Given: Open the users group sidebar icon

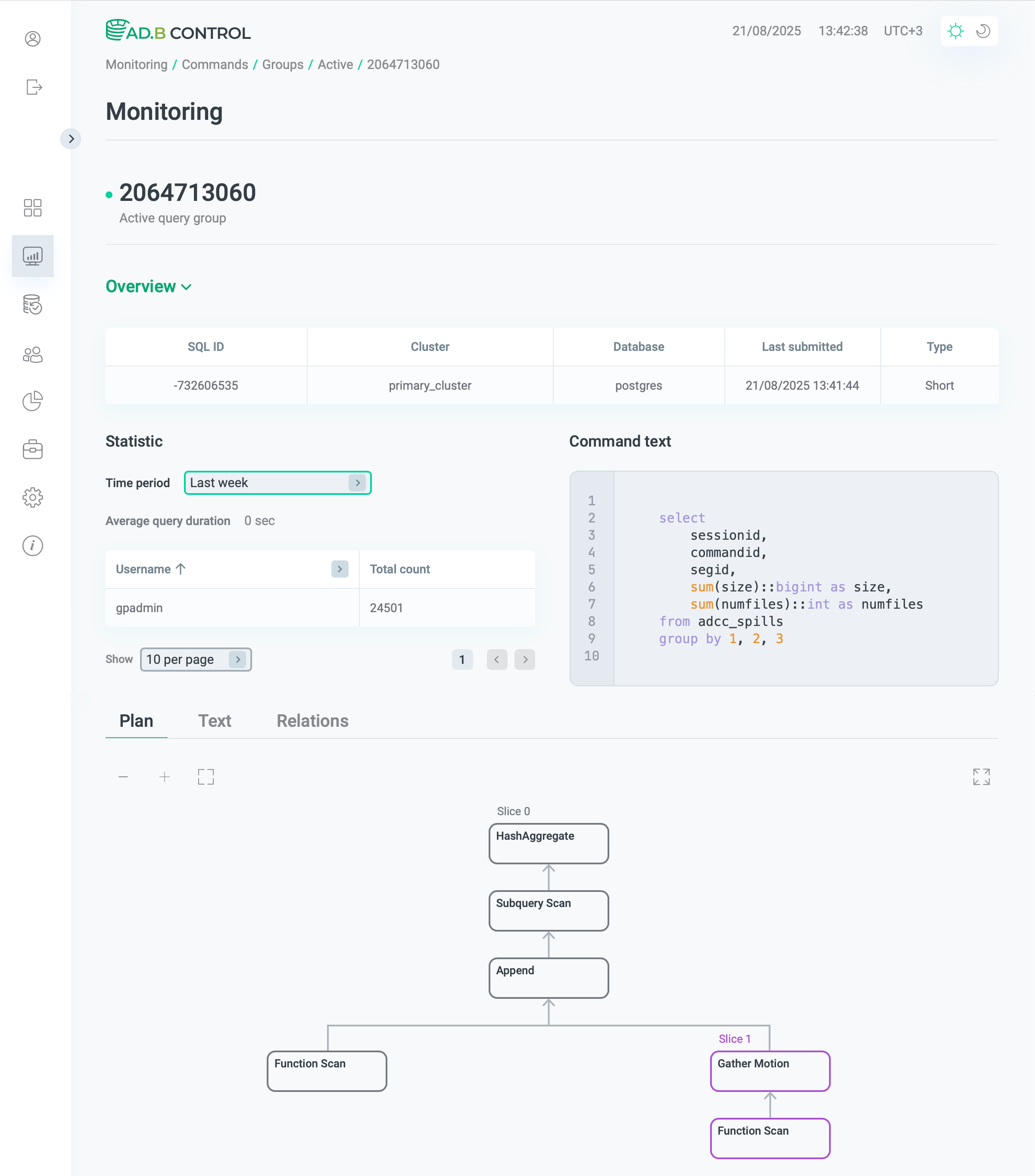Looking at the screenshot, I should coord(33,354).
